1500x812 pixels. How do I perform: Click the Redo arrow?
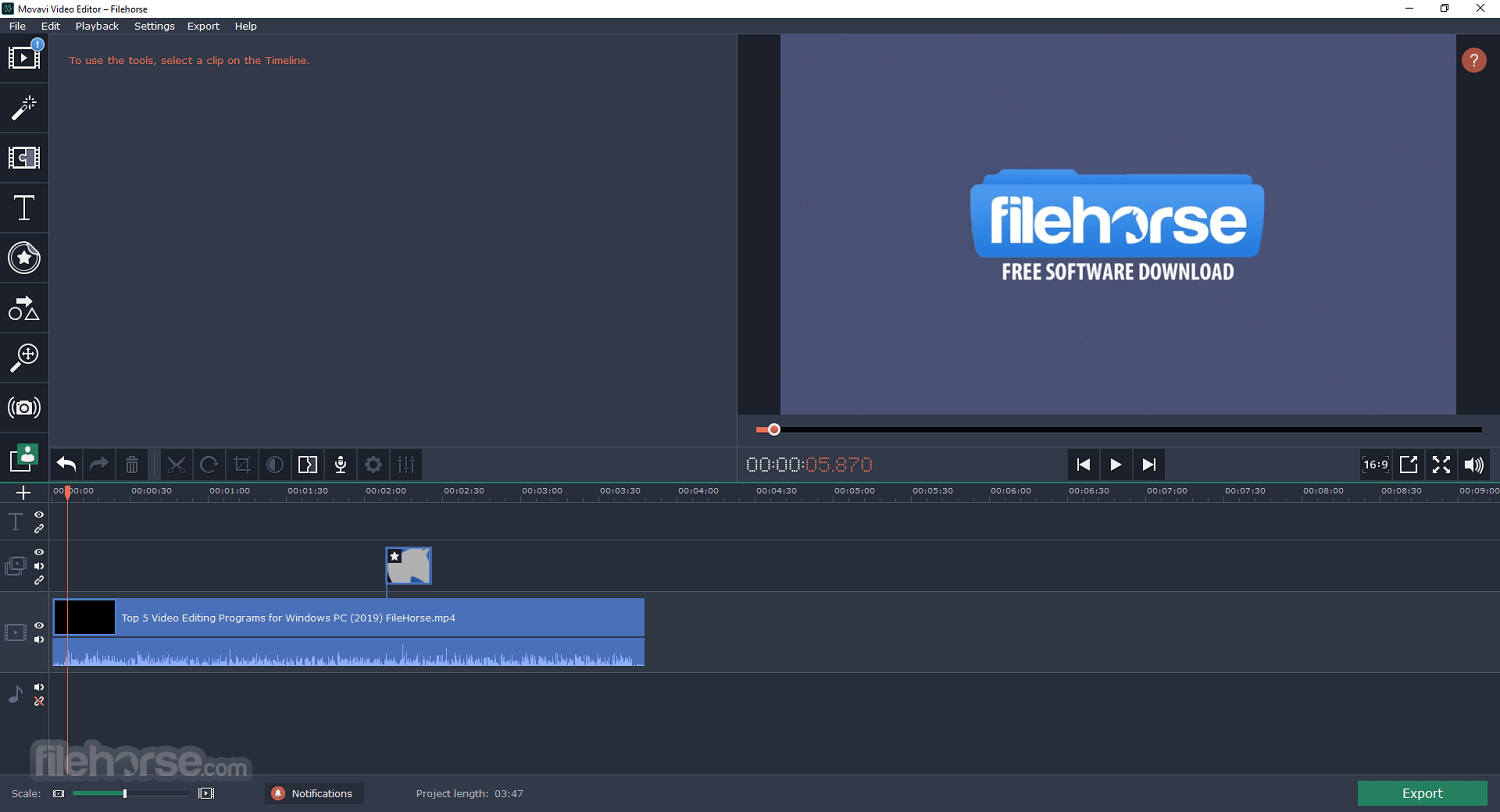tap(99, 464)
